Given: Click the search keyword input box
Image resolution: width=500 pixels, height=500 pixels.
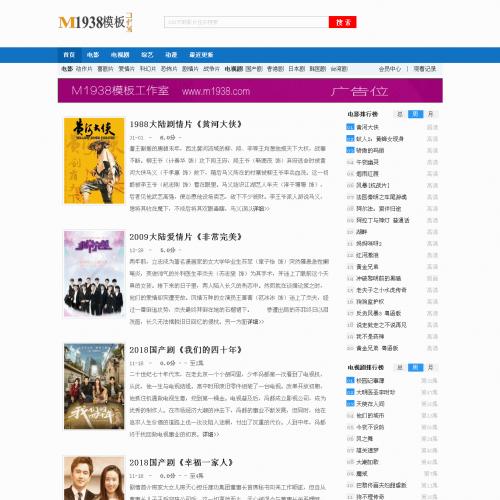Looking at the screenshot, I should coord(246,22).
